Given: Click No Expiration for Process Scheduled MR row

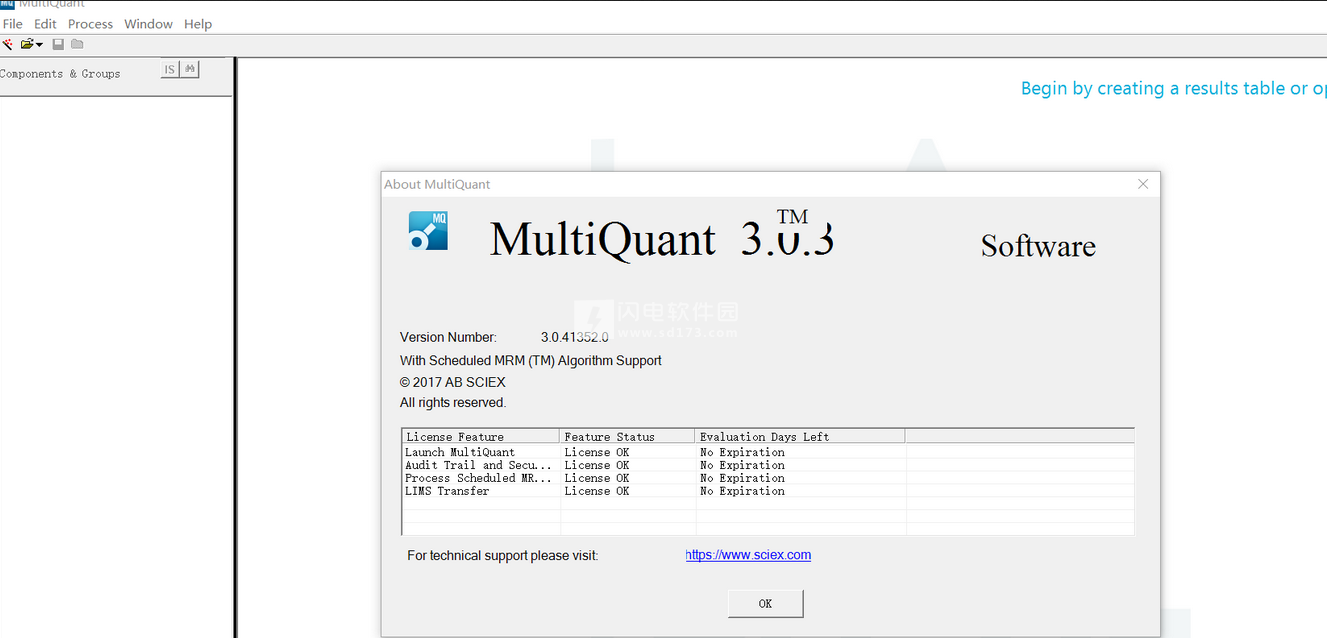Looking at the screenshot, I should (742, 478).
